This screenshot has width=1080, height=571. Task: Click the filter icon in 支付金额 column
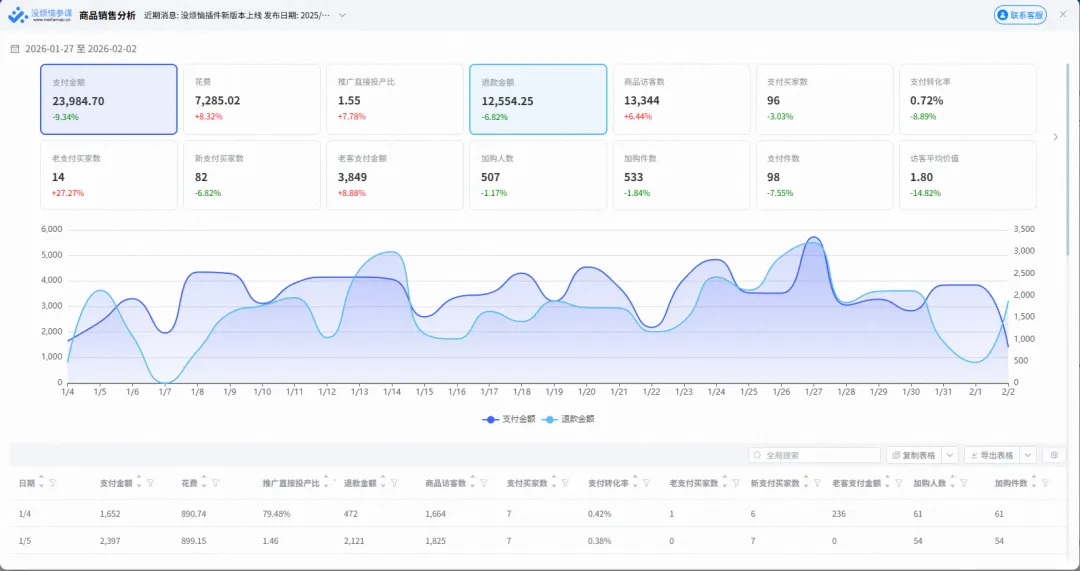click(x=150, y=484)
